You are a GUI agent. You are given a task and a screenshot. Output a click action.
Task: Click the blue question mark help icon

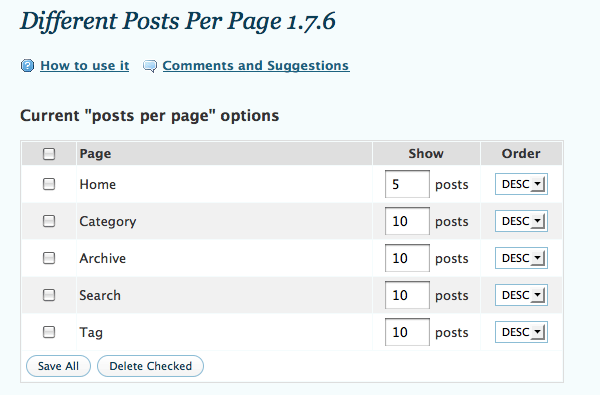click(27, 66)
